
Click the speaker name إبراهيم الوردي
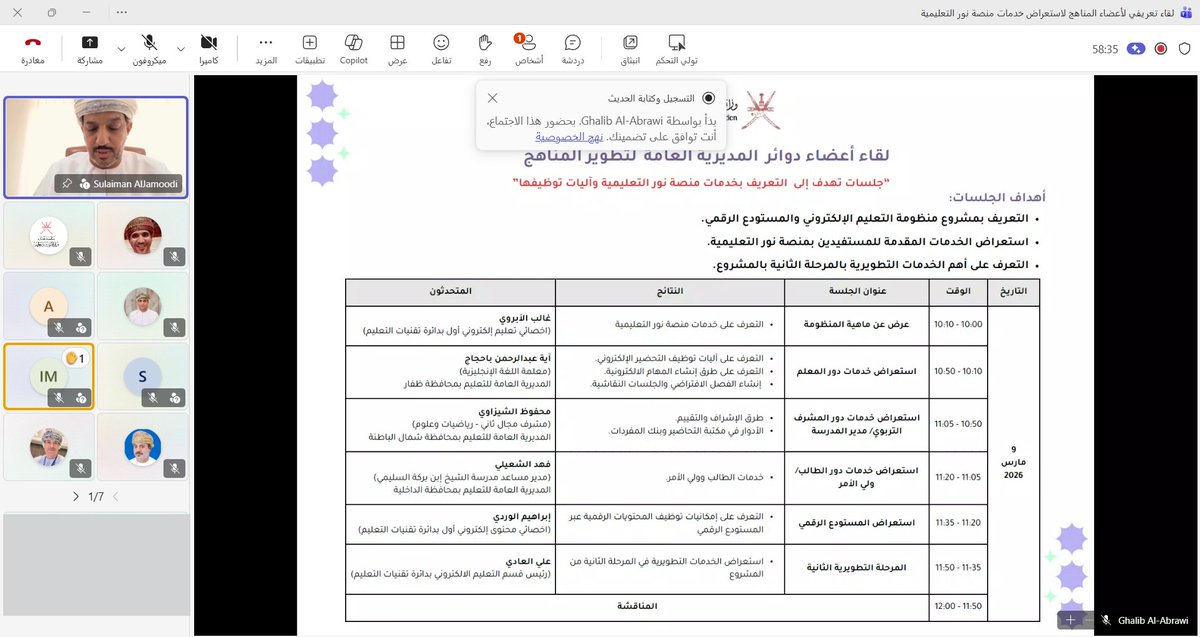(x=521, y=516)
